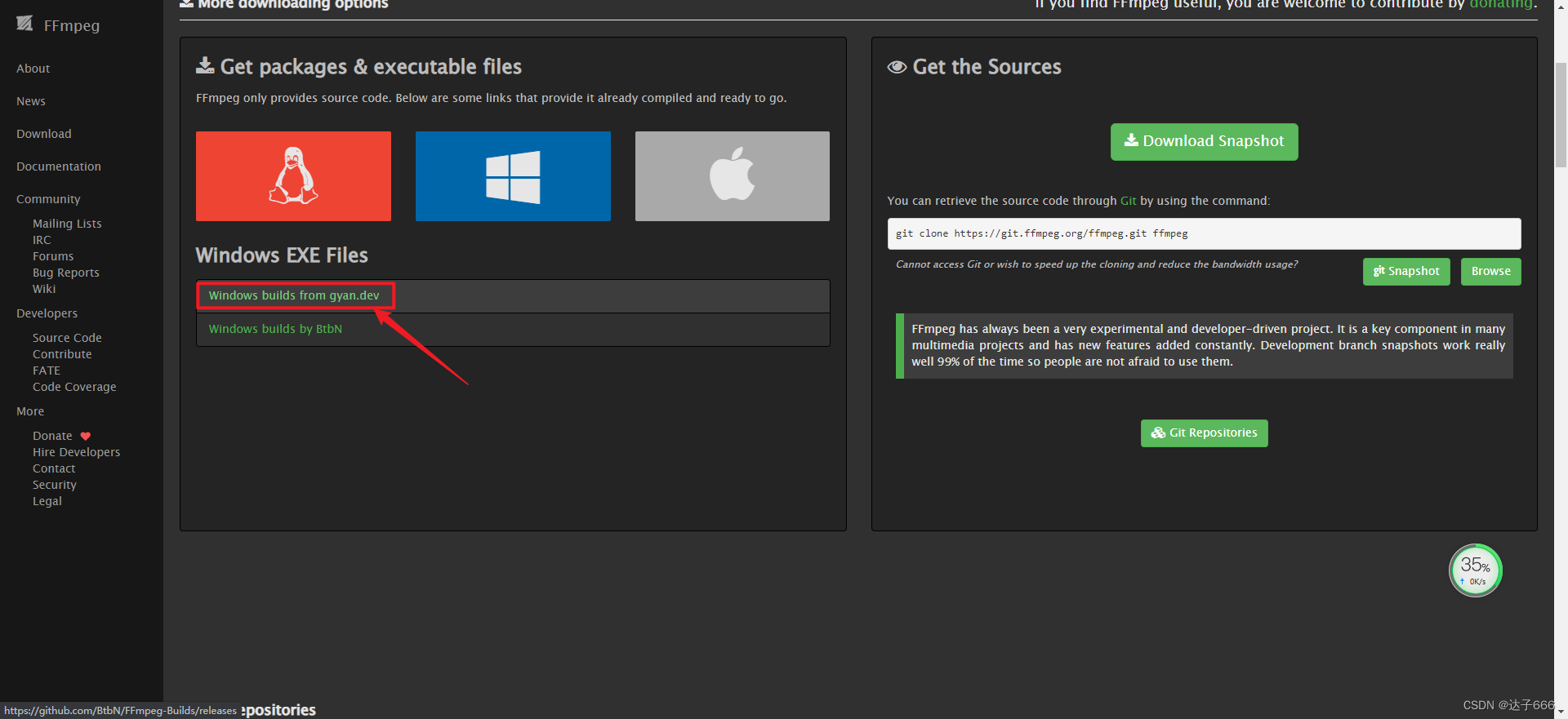Click the page vertical scrollbar thumb
The image size is (1568, 719).
click(1561, 114)
